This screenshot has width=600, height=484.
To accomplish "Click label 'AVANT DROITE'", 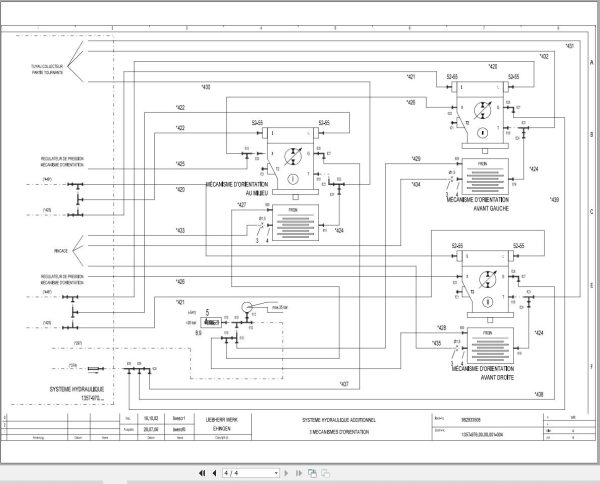I will point(497,378).
